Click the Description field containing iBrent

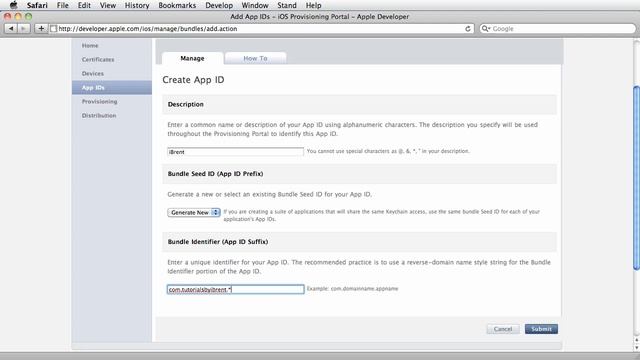(236, 152)
